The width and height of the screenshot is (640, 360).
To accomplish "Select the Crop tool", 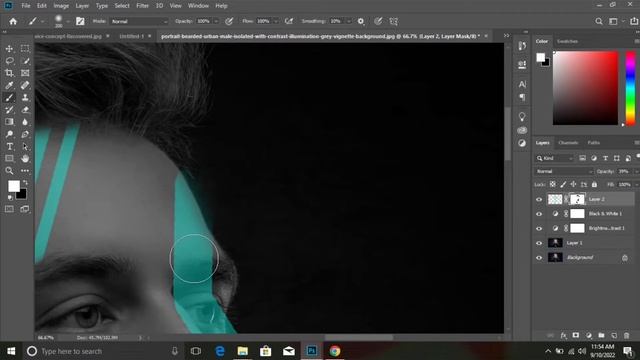I will pos(9,73).
